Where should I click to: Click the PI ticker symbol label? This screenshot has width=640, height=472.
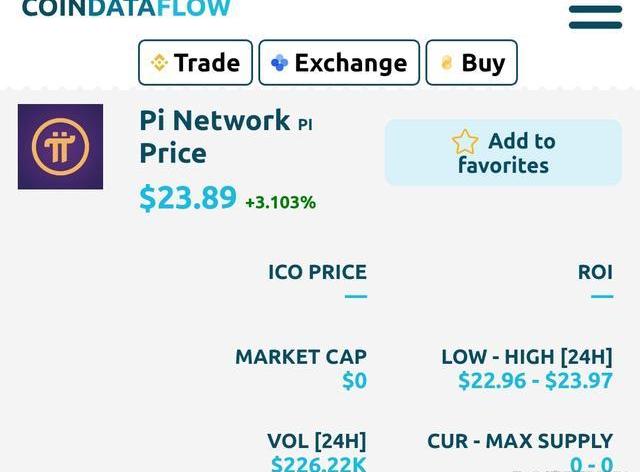pos(305,125)
